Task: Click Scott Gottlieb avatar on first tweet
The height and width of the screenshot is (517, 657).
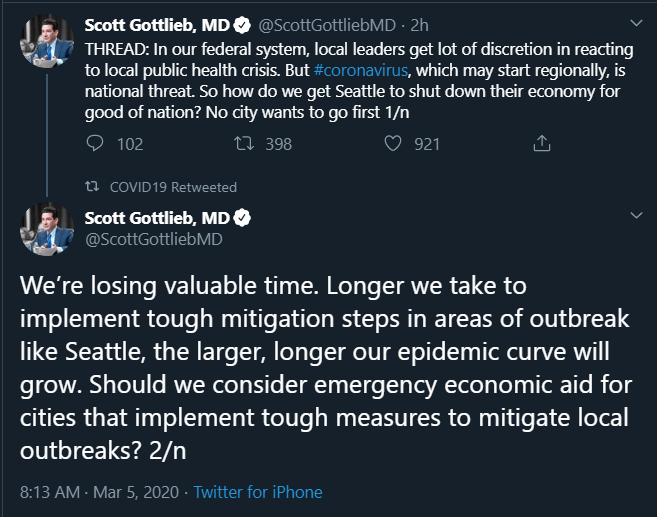Action: 47,41
